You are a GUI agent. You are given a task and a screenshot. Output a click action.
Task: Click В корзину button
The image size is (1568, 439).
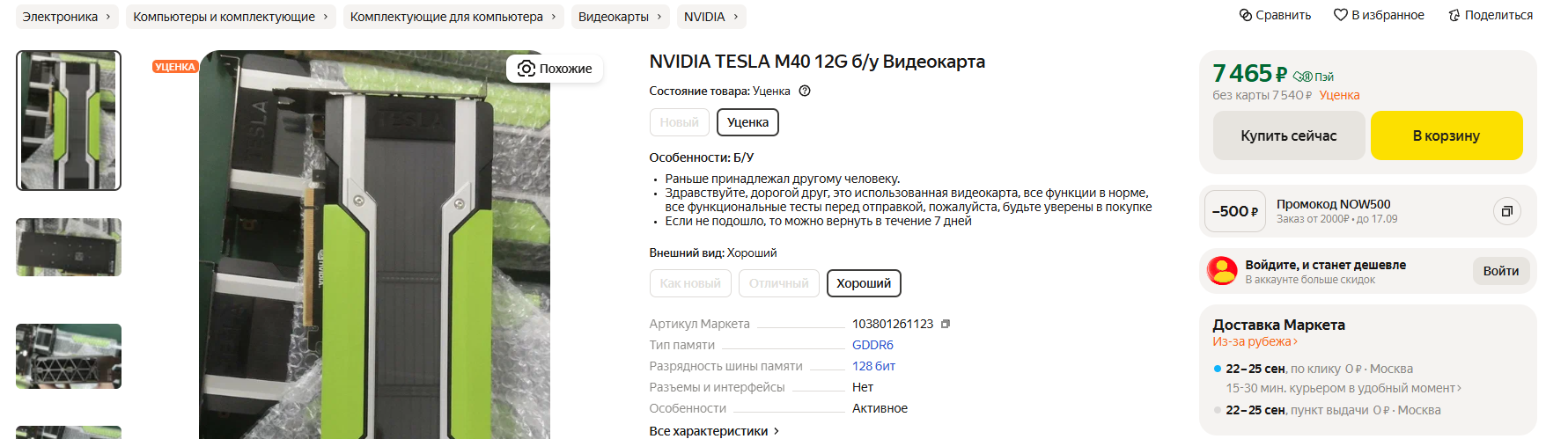[1447, 135]
